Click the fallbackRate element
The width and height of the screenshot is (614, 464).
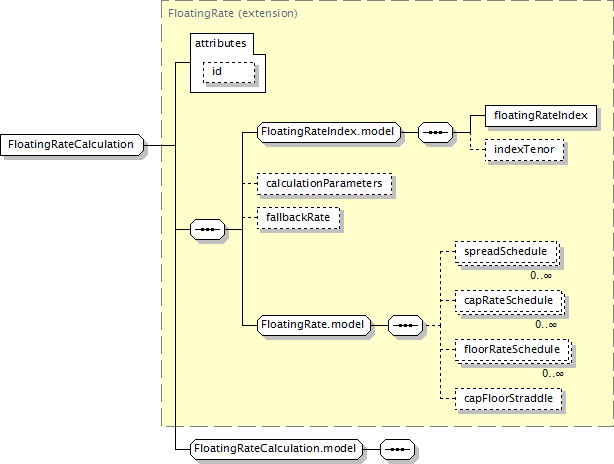298,217
